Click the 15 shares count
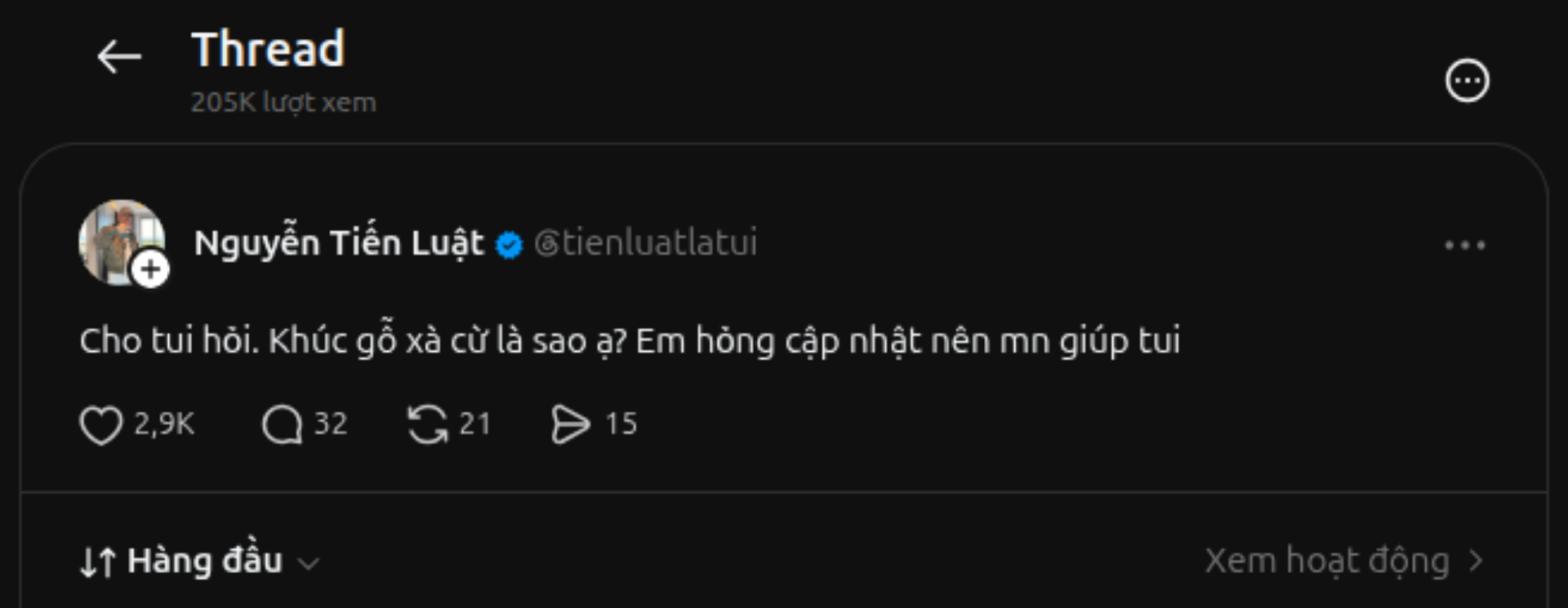Image resolution: width=1568 pixels, height=608 pixels. [x=621, y=424]
